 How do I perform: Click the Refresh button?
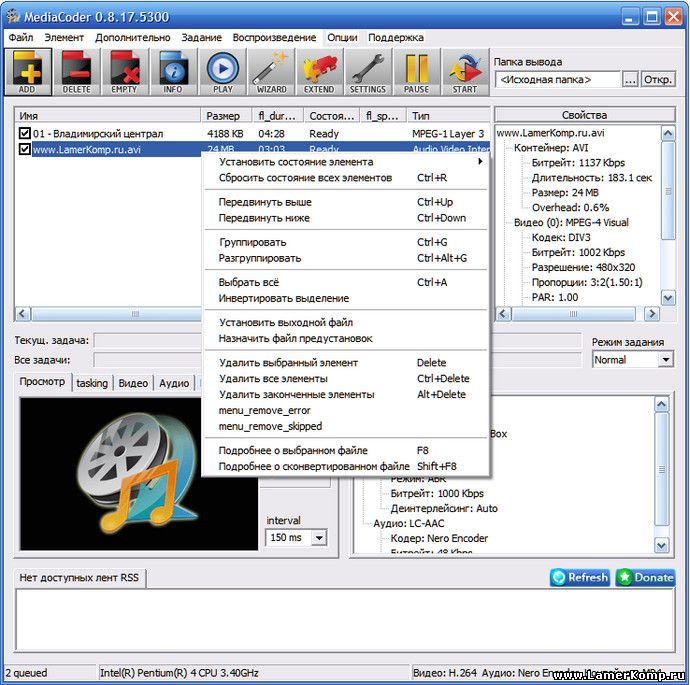click(579, 577)
